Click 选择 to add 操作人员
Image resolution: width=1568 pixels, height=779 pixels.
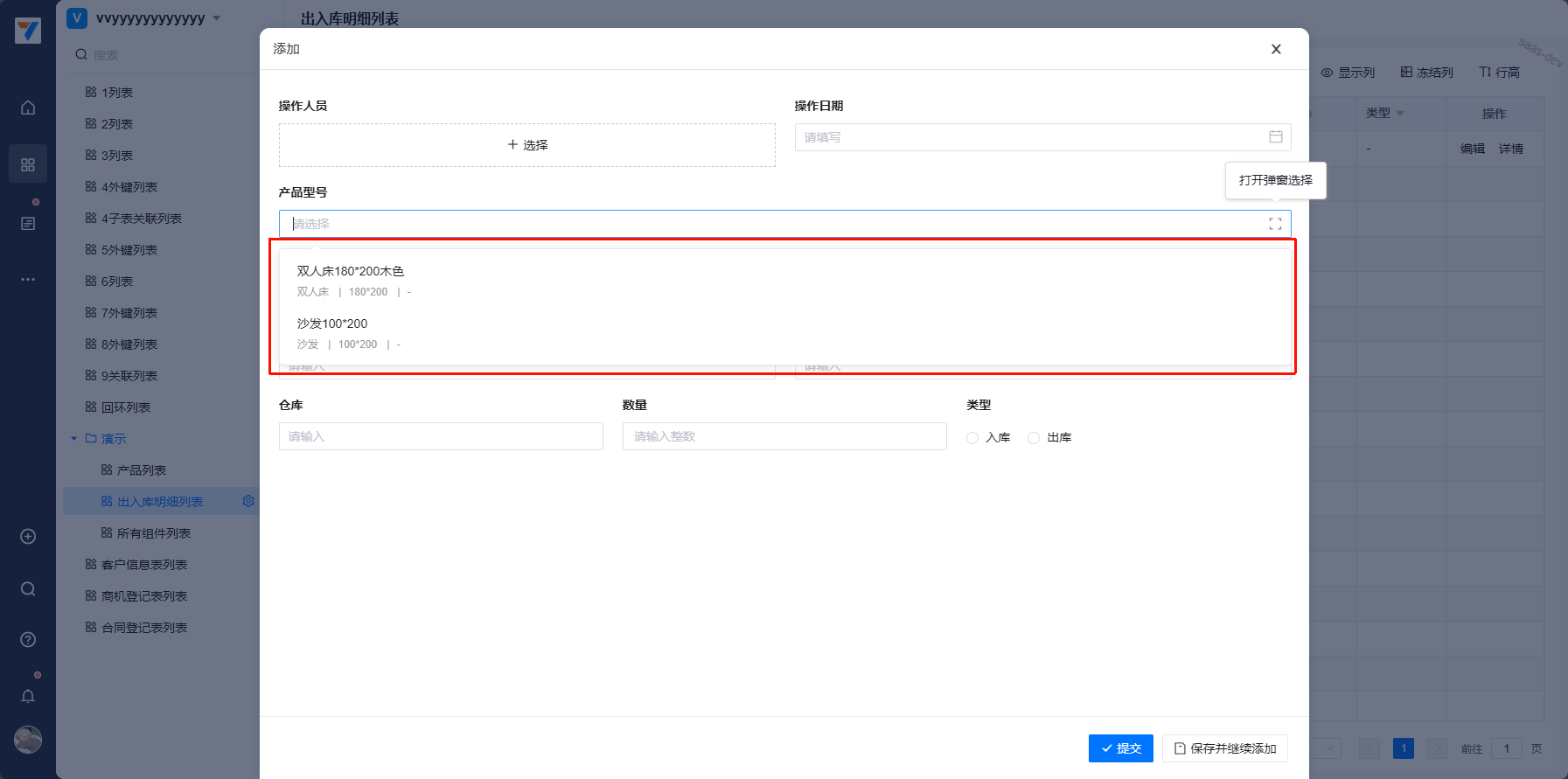(527, 145)
